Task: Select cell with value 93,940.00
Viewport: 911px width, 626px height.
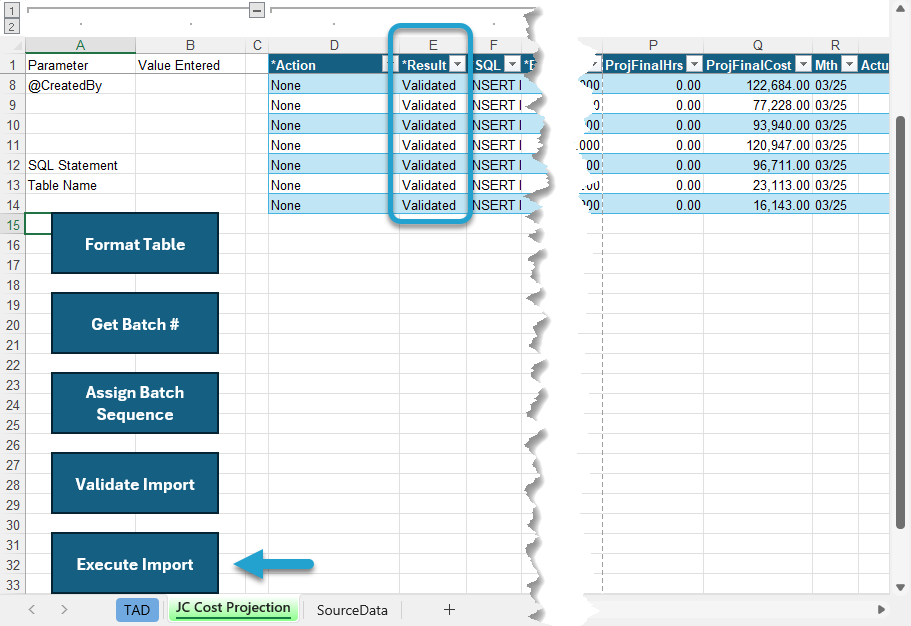Action: [758, 126]
